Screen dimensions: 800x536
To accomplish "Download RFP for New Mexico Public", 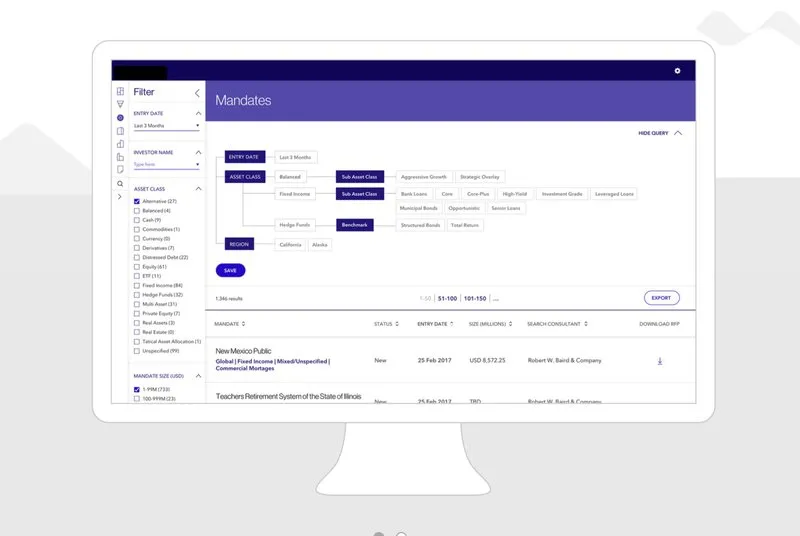I will (x=660, y=361).
